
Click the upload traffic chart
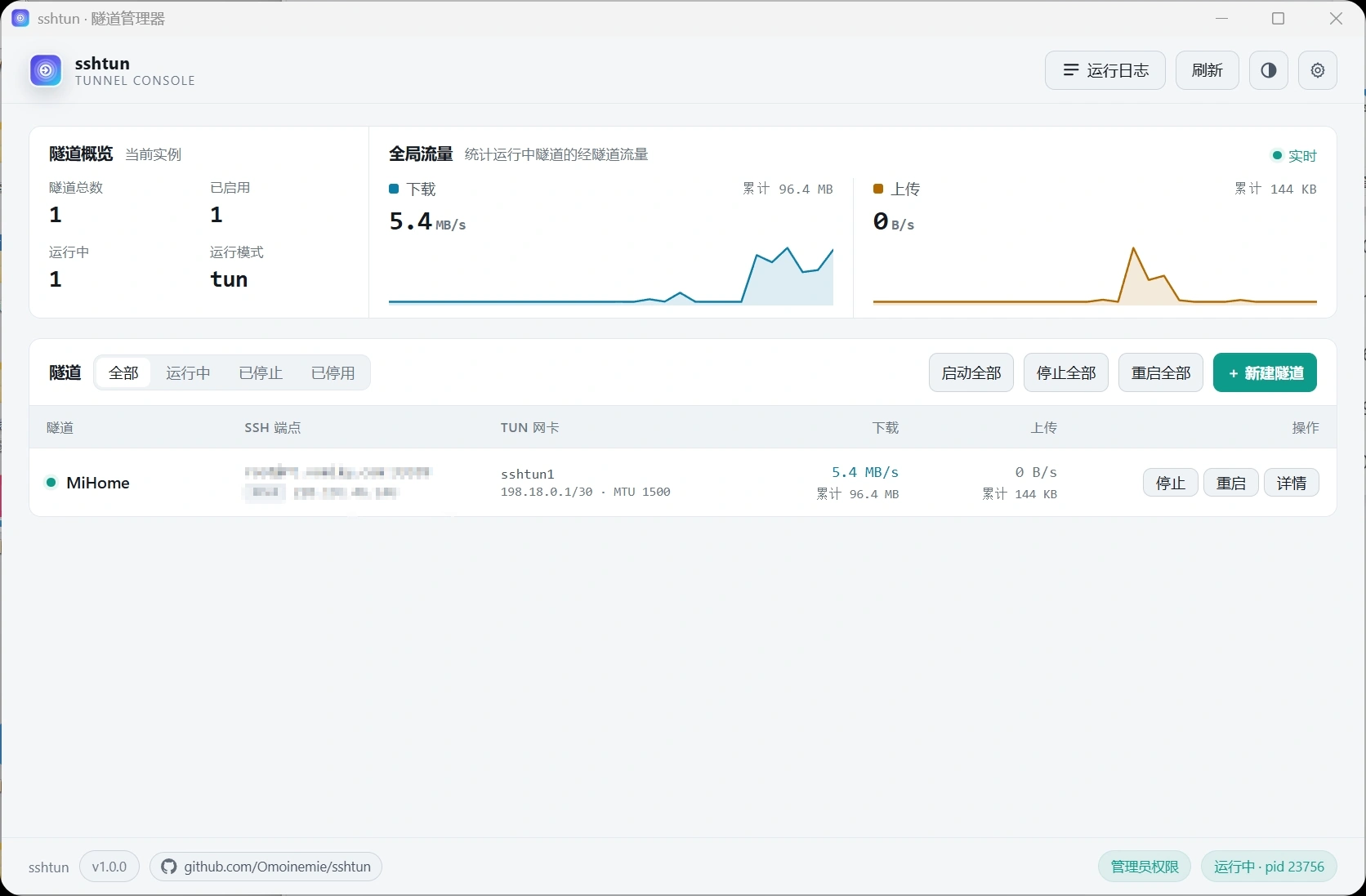click(1095, 276)
